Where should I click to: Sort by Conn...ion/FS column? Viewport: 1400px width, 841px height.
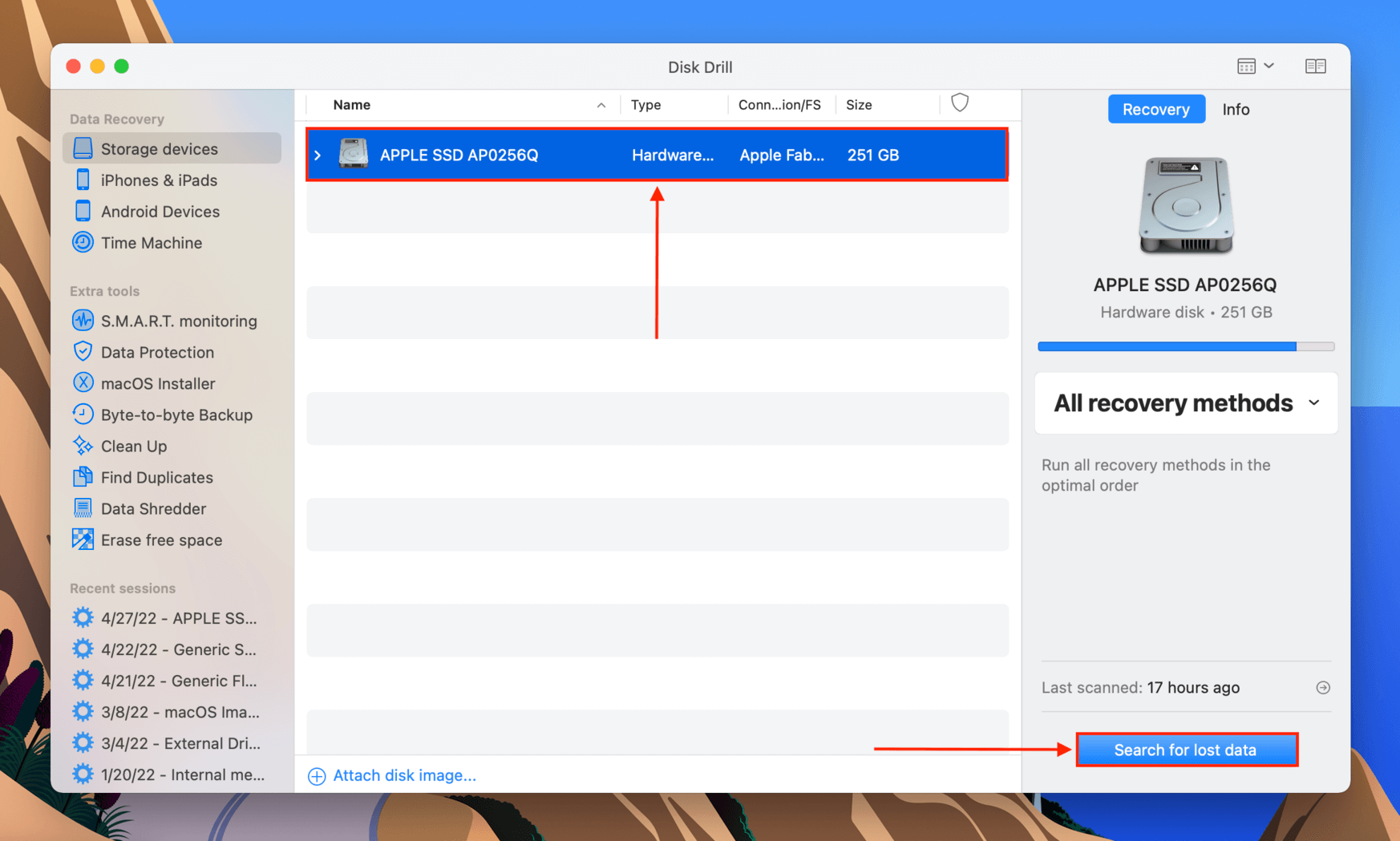click(x=779, y=105)
